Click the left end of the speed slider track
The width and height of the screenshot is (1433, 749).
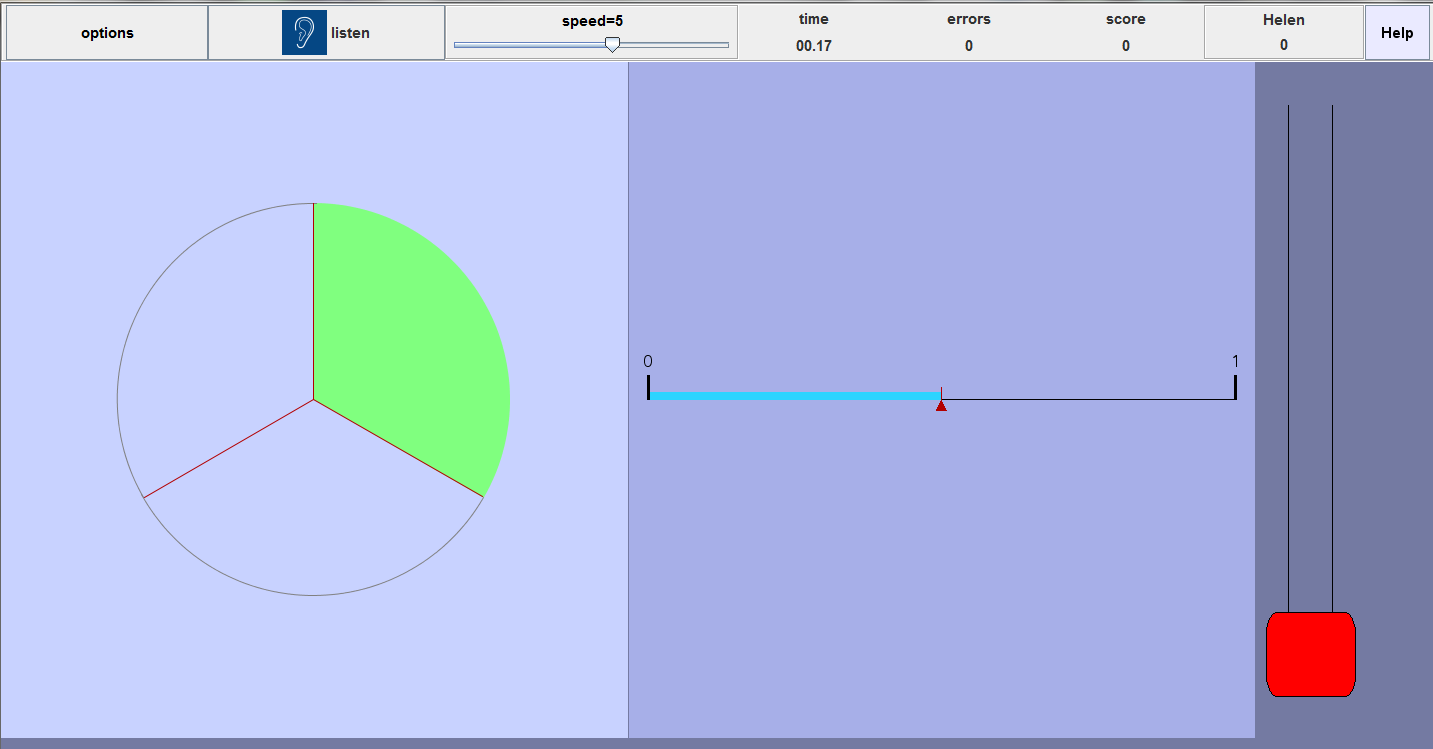point(458,44)
